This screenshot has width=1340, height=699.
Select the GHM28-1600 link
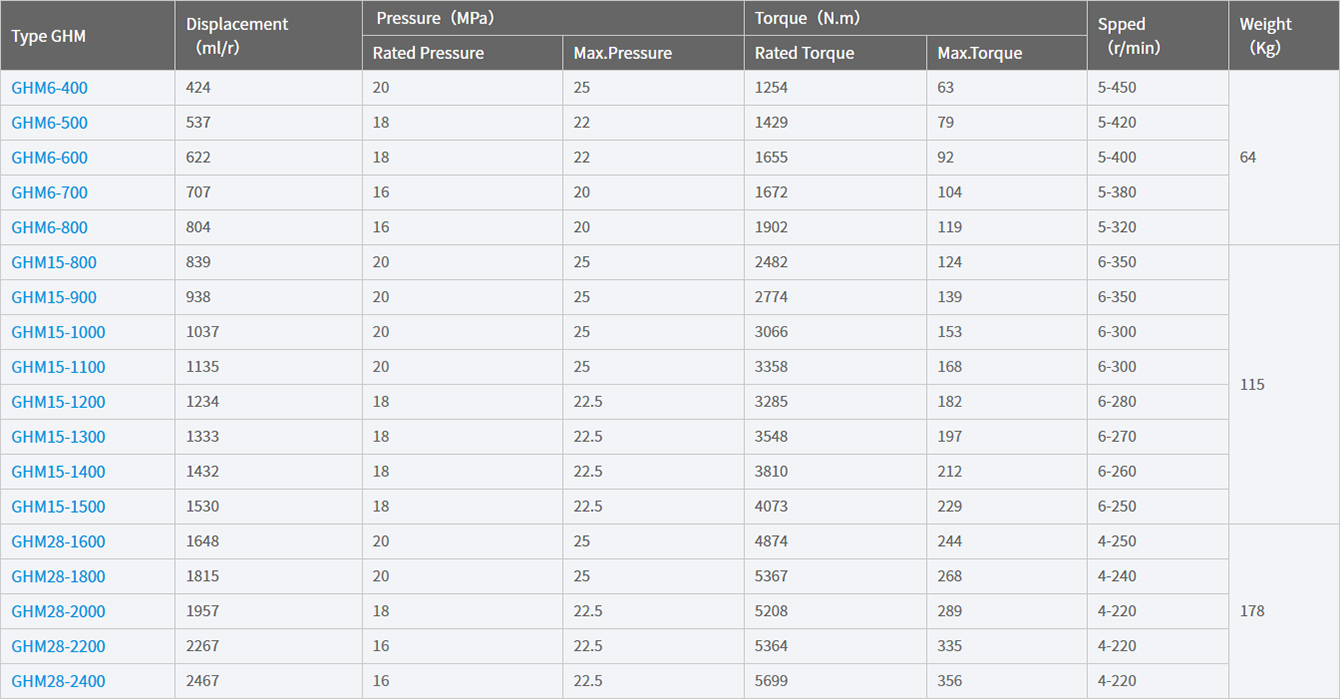[x=58, y=542]
